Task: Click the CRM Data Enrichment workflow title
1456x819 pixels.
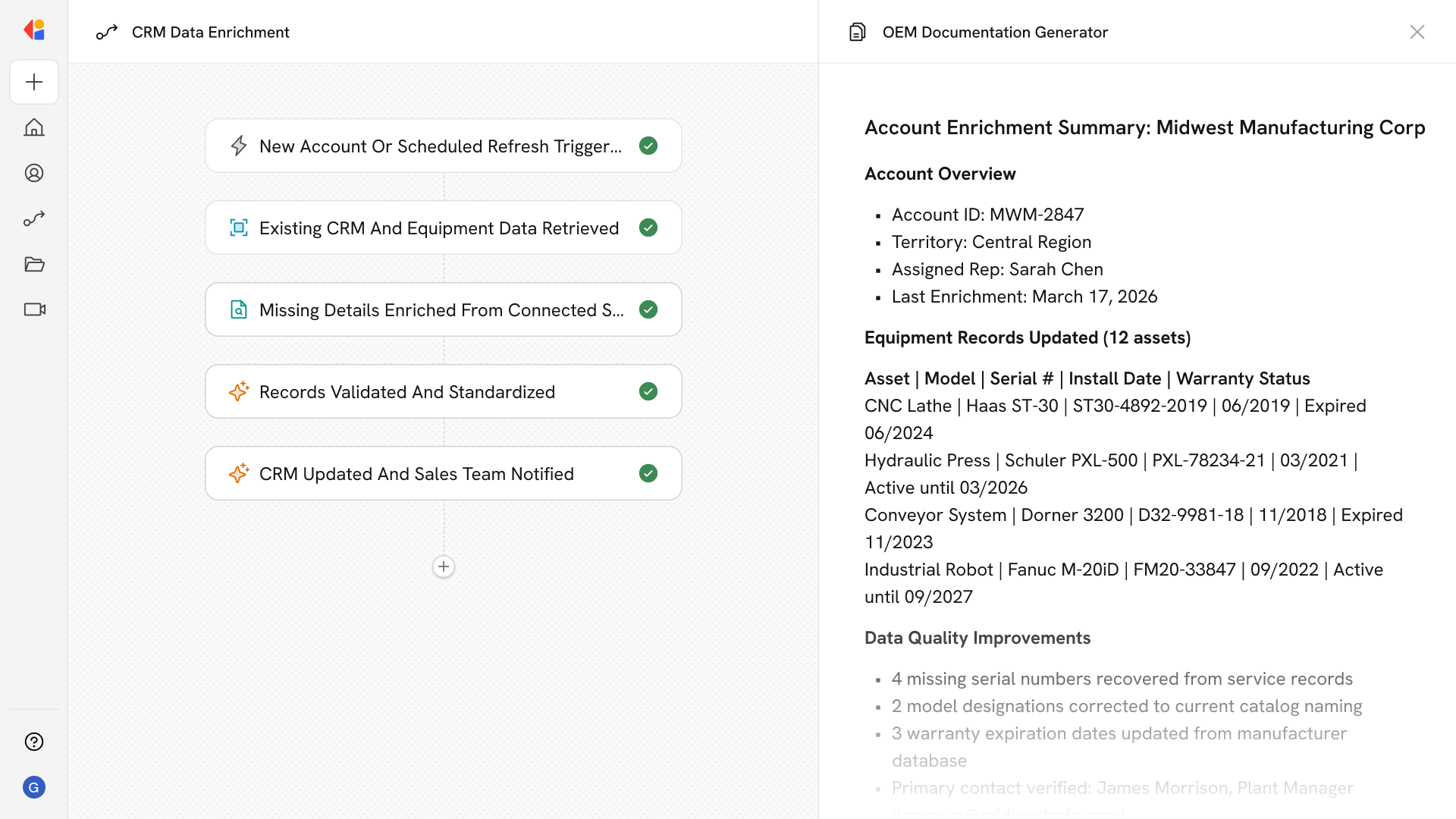Action: pos(210,32)
